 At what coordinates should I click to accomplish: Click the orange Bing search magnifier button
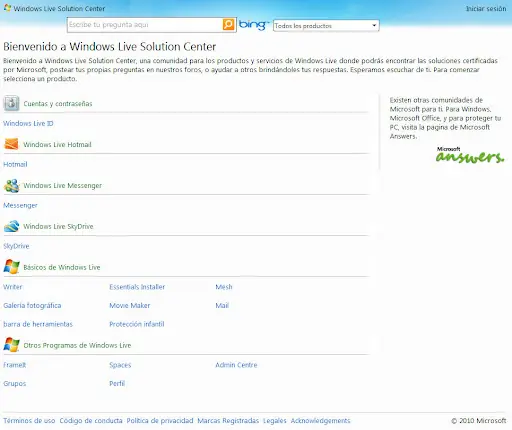(229, 24)
